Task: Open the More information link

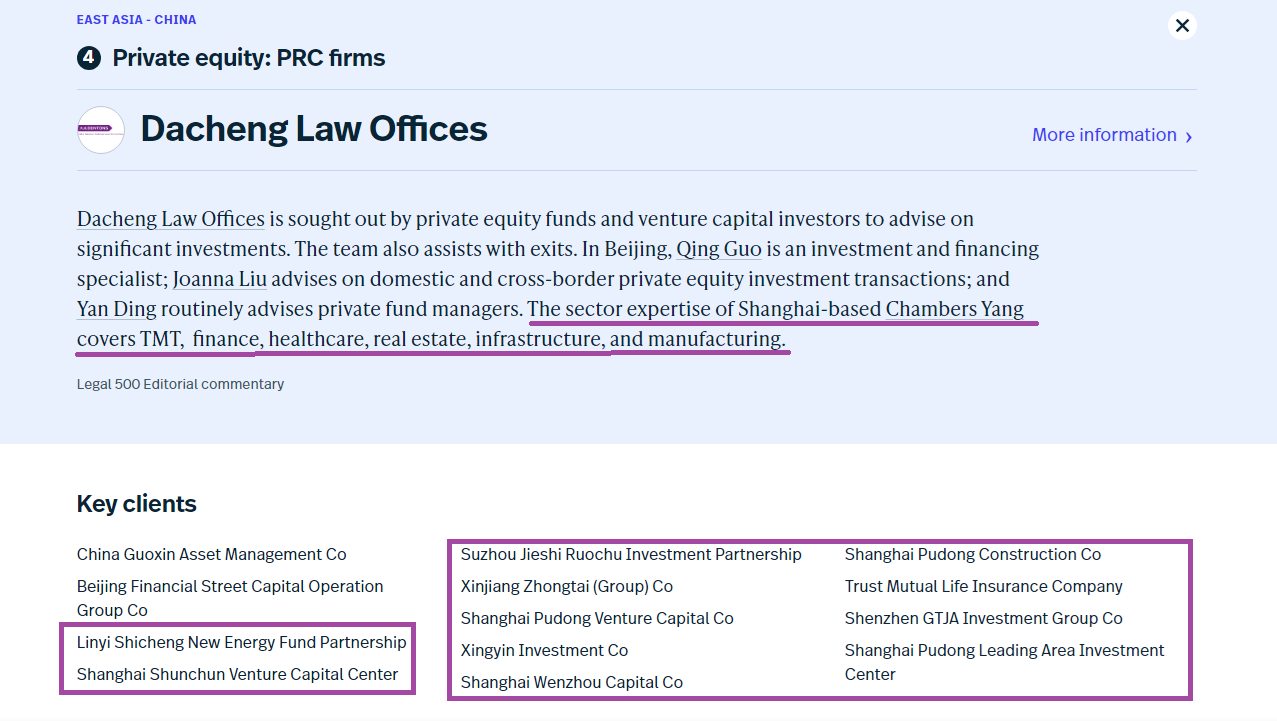Action: pos(1104,135)
